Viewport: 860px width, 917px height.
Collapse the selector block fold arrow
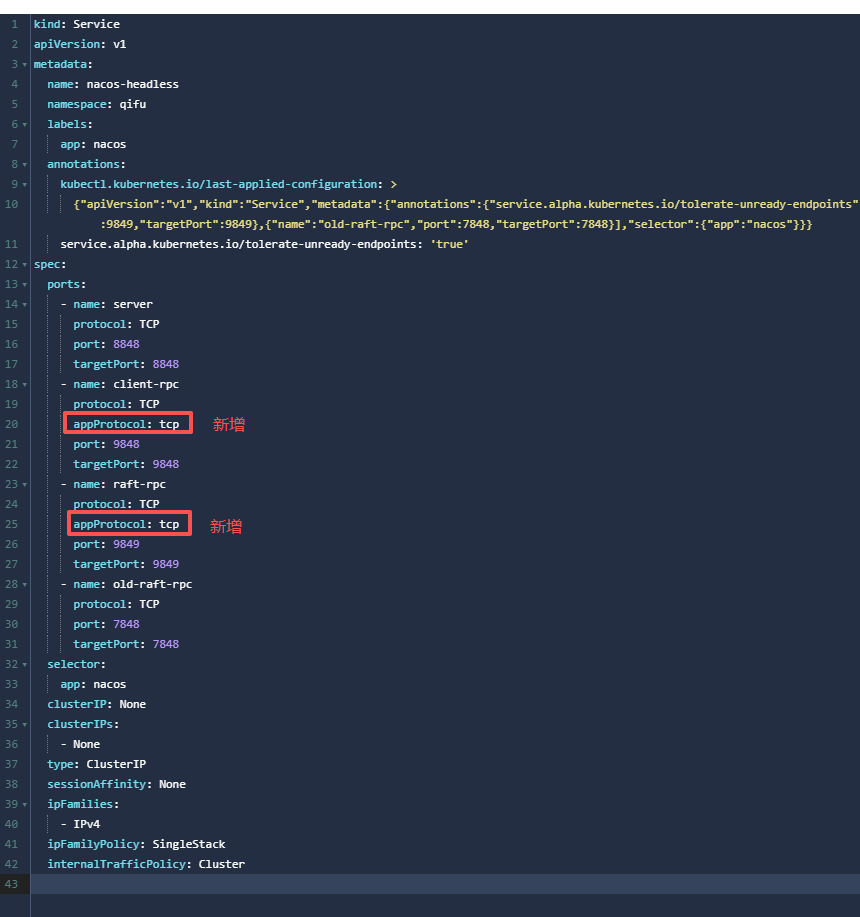pos(25,664)
